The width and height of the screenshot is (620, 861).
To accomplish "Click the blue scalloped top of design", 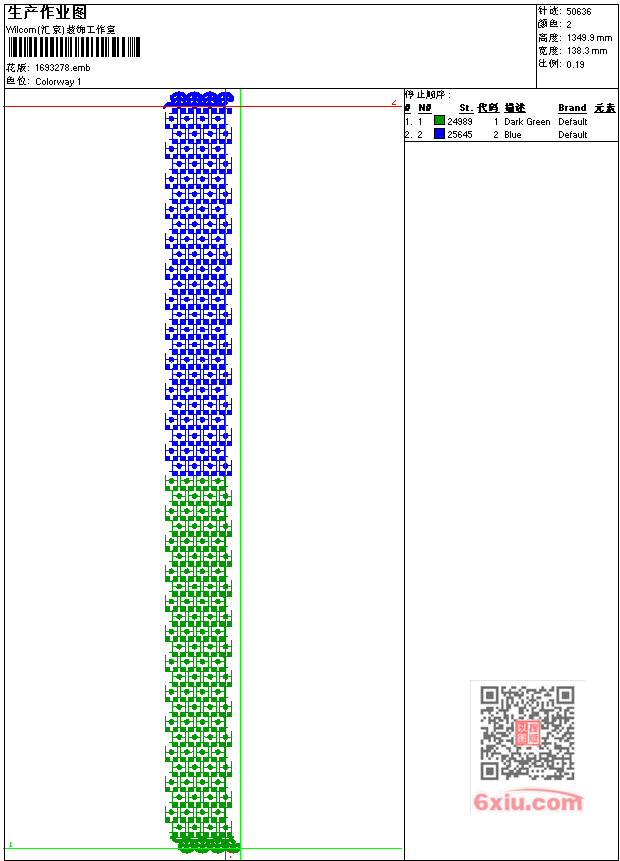I will 200,99.
